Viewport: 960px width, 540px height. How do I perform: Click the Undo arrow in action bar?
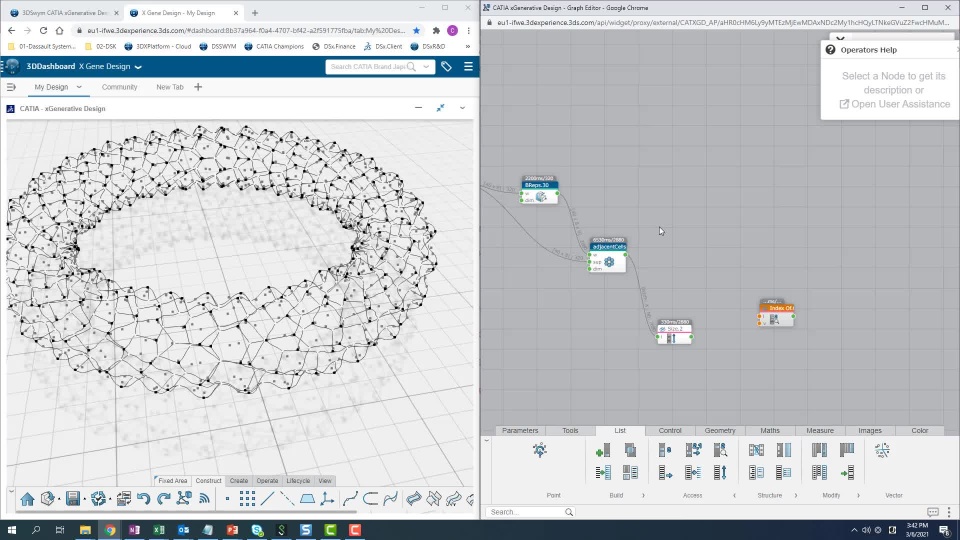pyautogui.click(x=143, y=499)
